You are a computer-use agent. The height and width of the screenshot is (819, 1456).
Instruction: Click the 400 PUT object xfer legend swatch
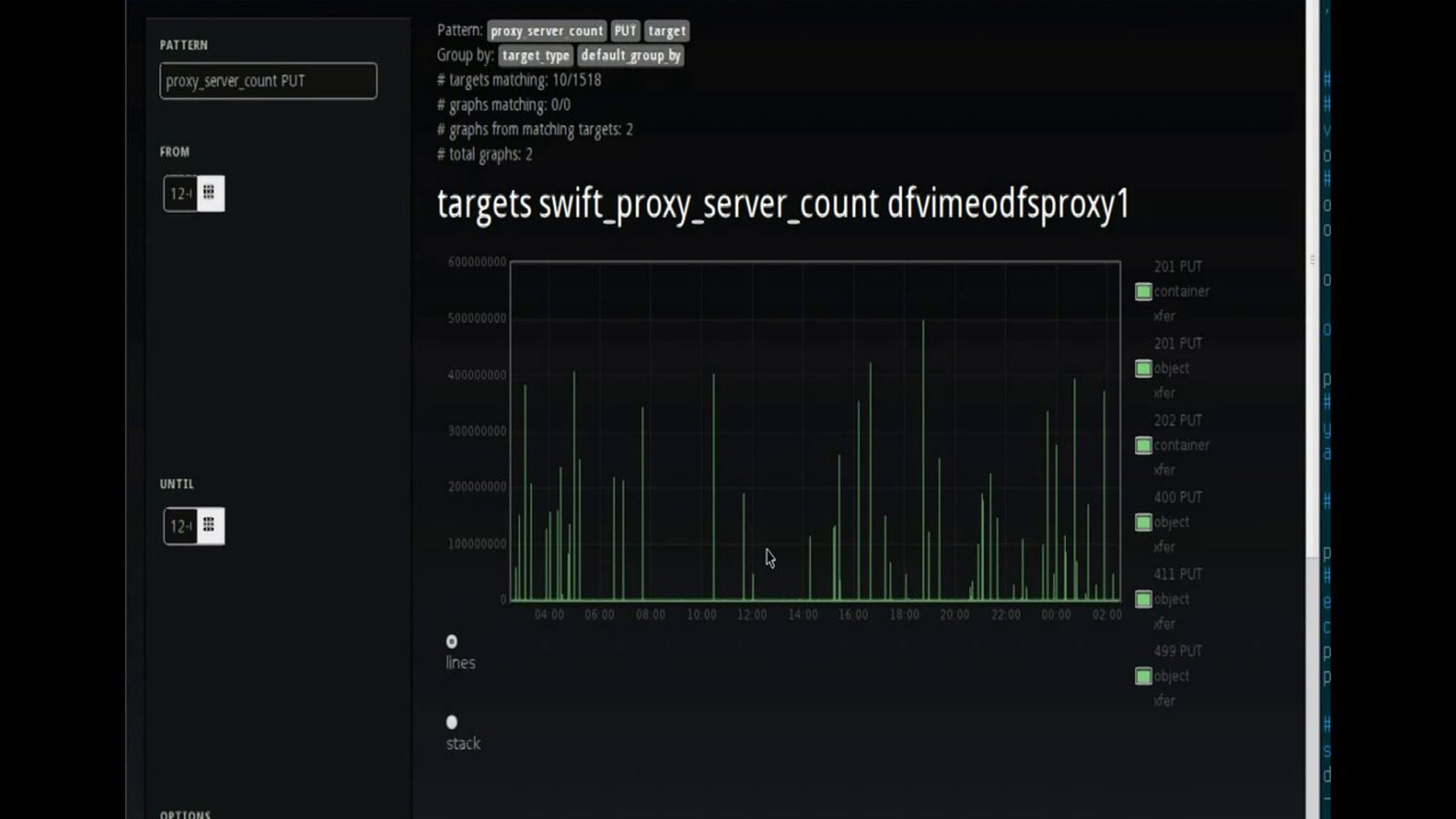(1144, 522)
